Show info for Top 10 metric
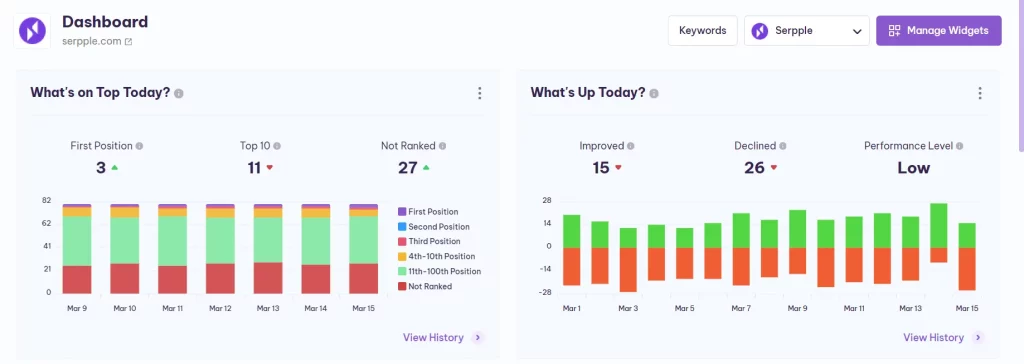The width and height of the screenshot is (1024, 364). pos(277,146)
